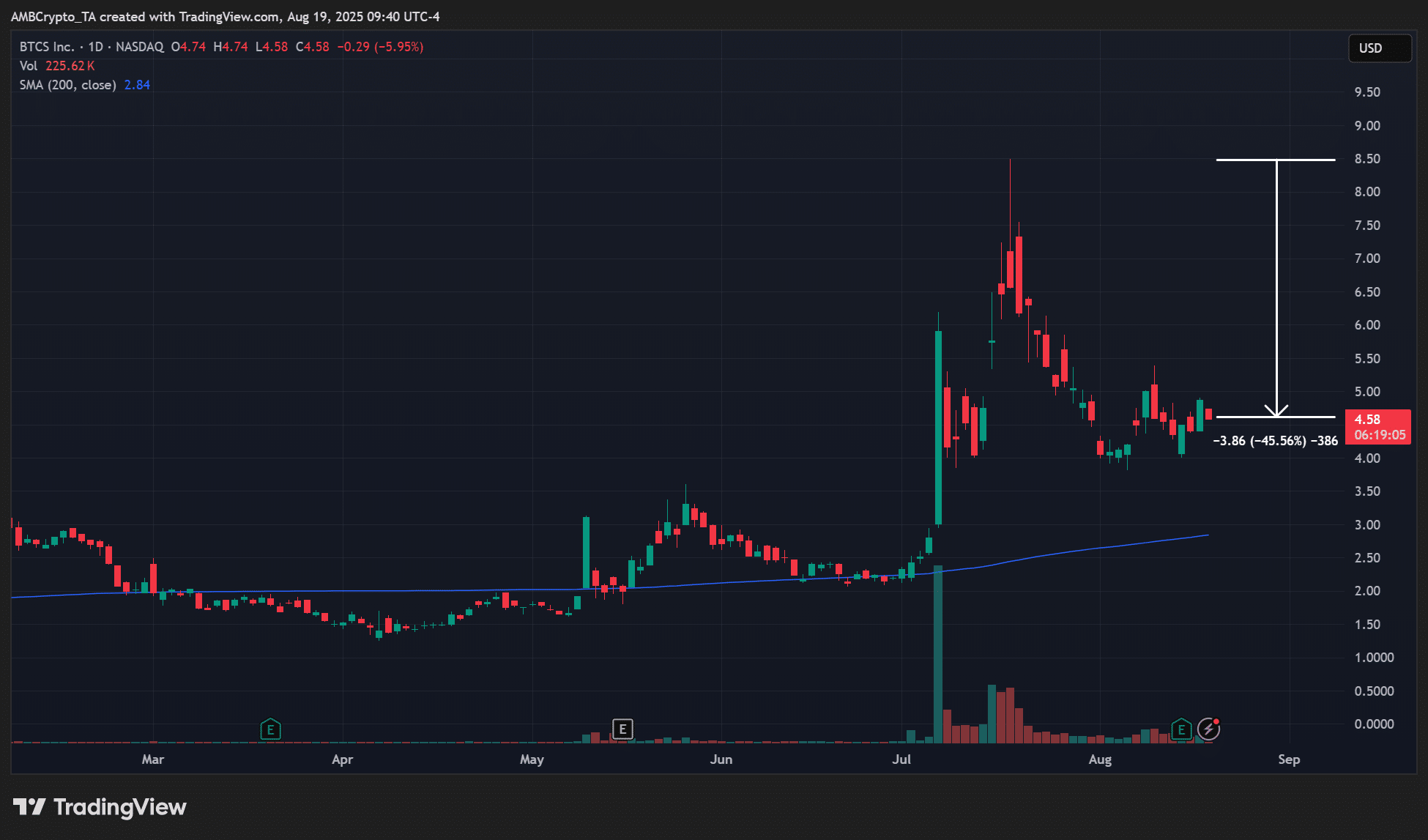Click the green earnings E marker in August

[1180, 729]
